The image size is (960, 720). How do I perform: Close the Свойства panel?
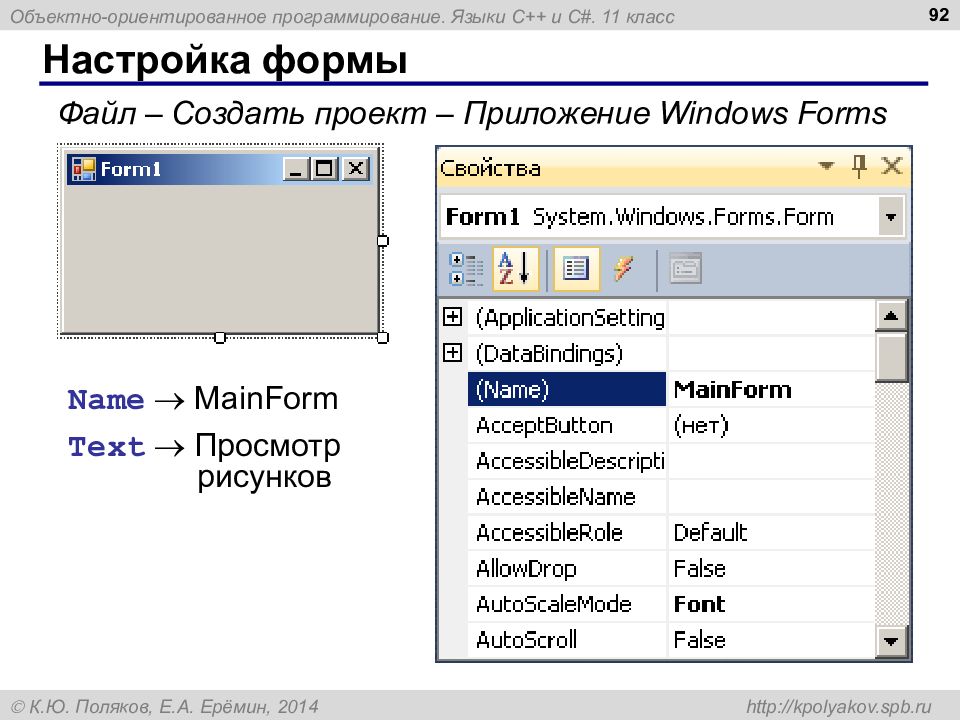pos(891,165)
